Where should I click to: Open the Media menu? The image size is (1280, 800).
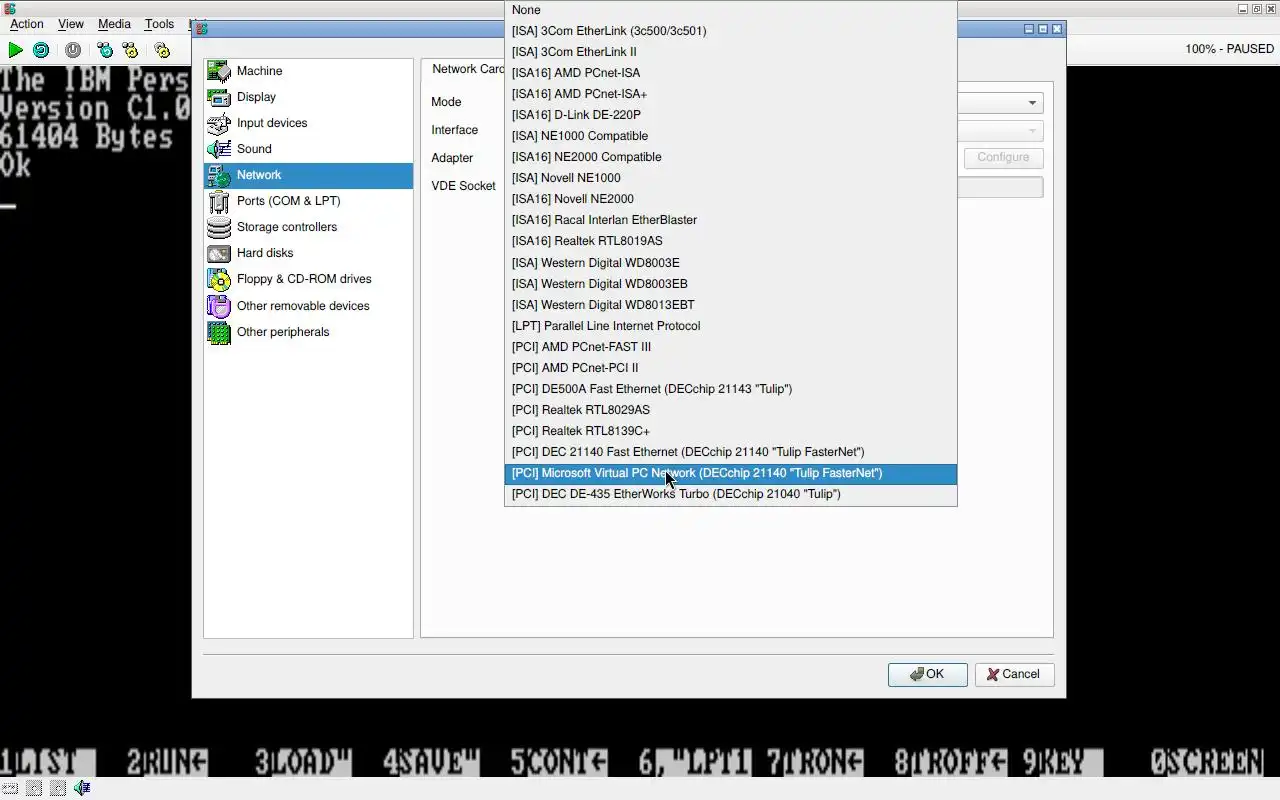114,24
